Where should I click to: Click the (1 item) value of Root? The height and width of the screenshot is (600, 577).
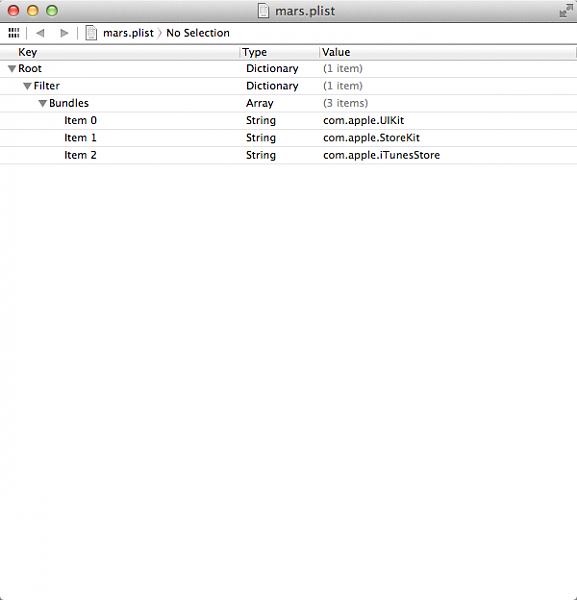click(343, 68)
